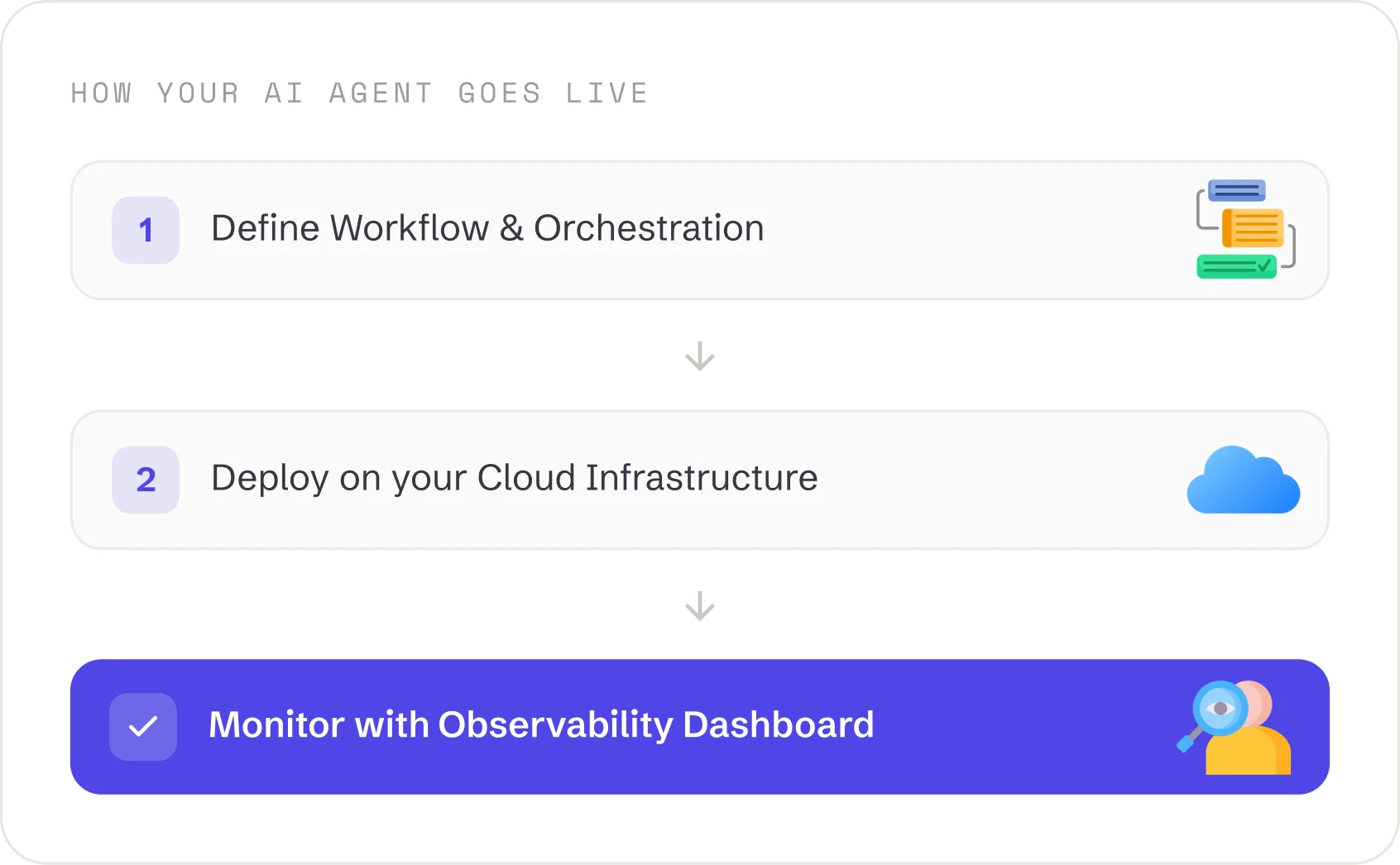Click the down arrow above Monitor step
The image size is (1400, 865).
click(x=700, y=606)
